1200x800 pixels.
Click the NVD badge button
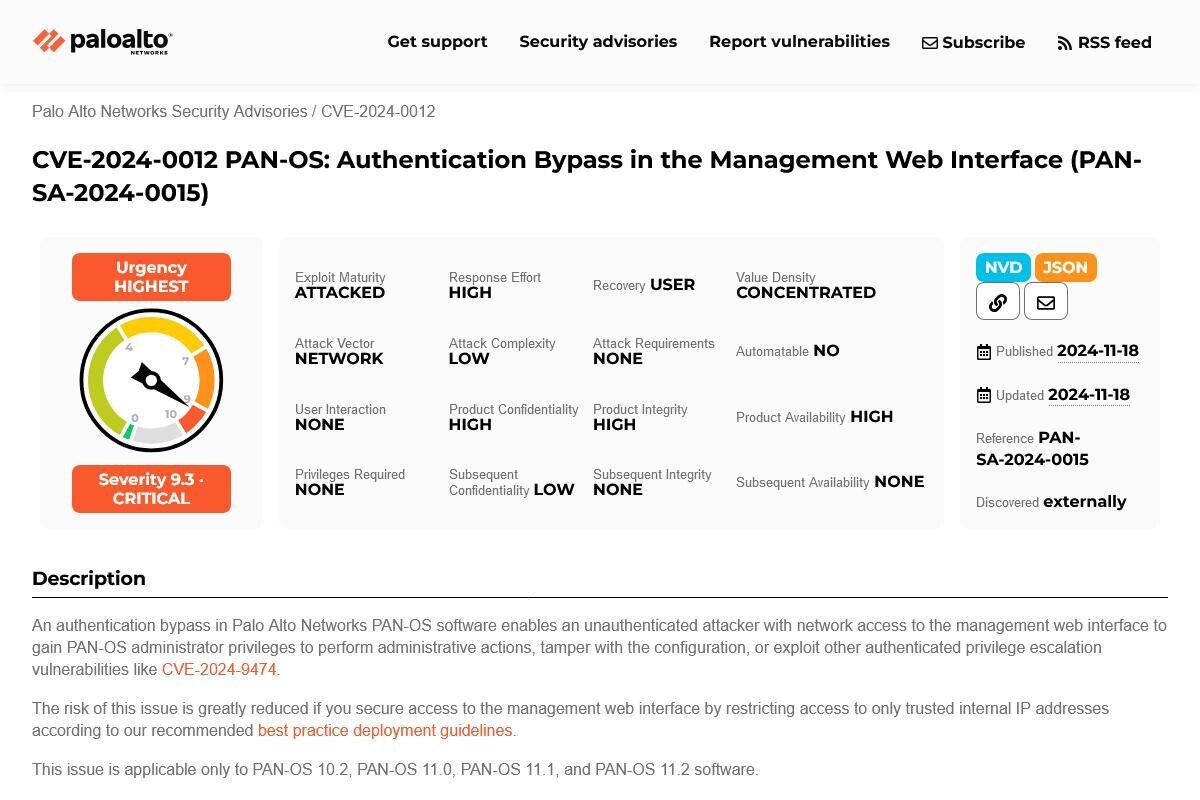click(x=1003, y=267)
